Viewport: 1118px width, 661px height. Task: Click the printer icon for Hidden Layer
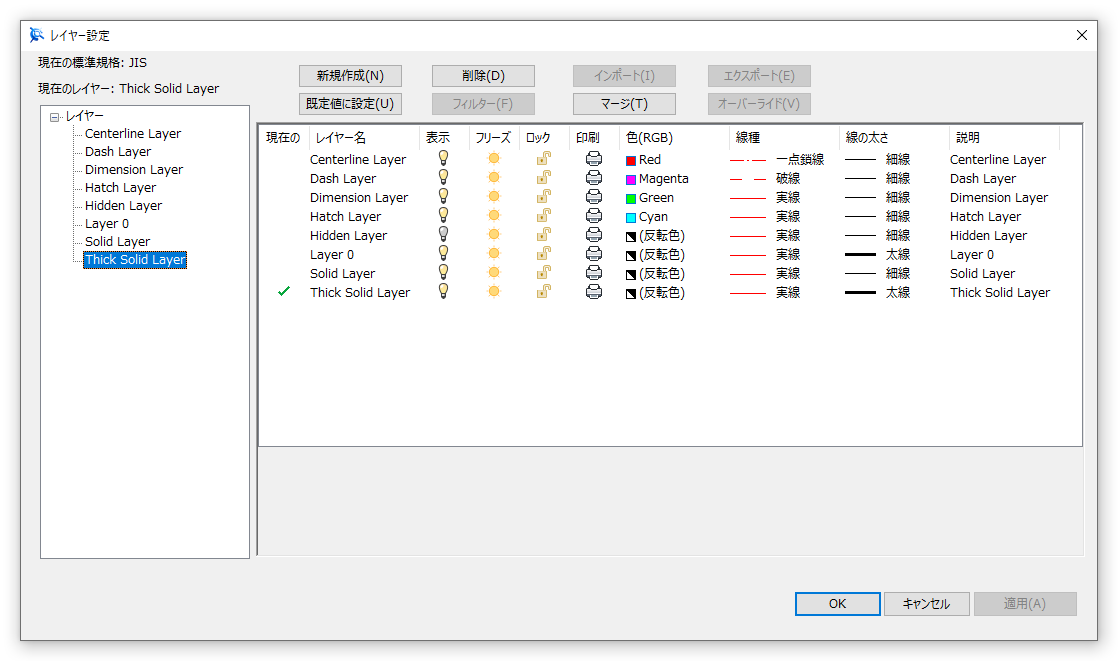(595, 235)
